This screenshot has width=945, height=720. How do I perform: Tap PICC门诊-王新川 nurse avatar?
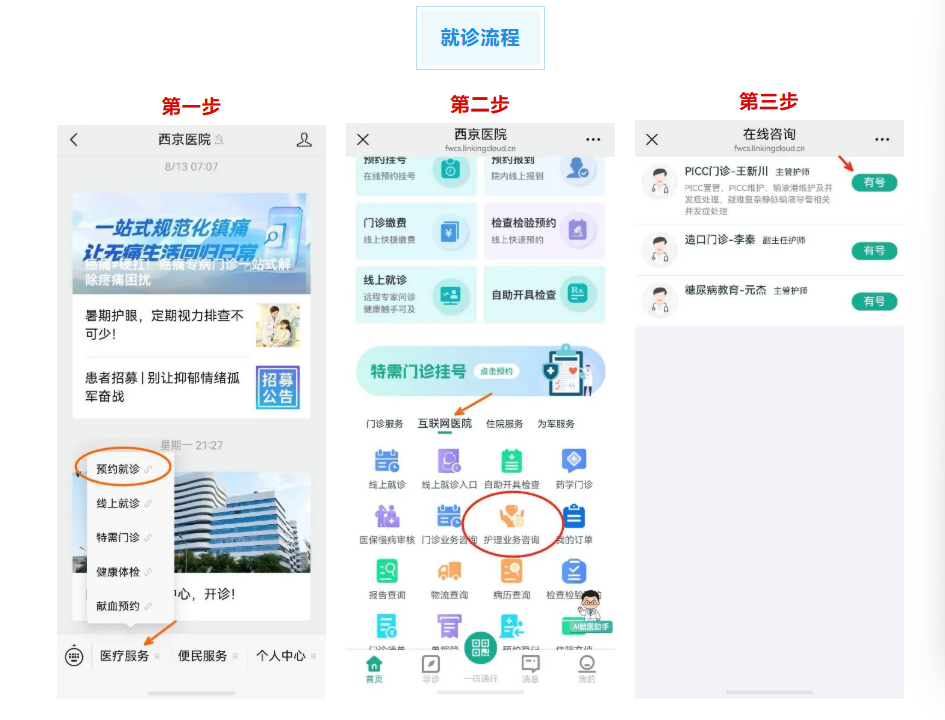tap(659, 183)
